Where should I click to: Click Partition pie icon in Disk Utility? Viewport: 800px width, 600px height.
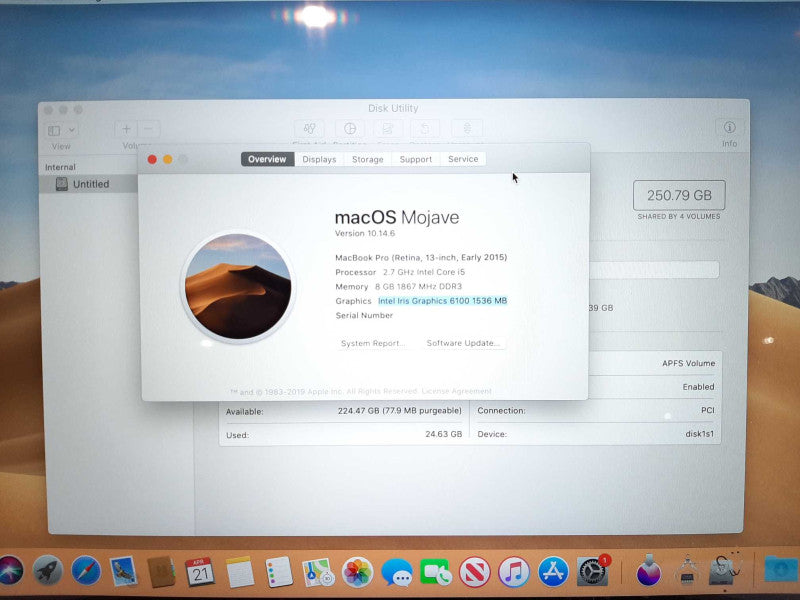[x=349, y=129]
